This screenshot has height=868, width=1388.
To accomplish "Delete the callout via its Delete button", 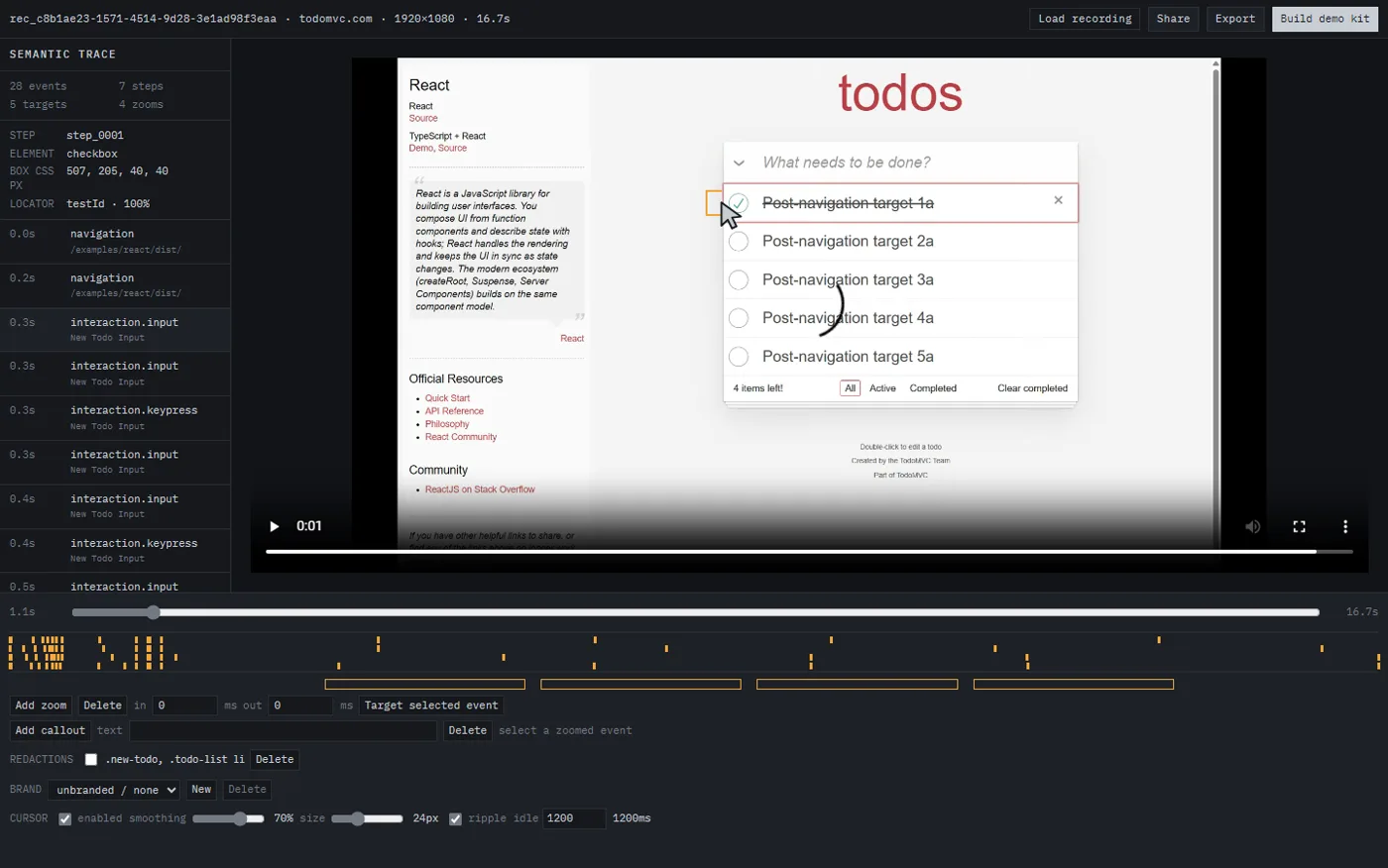I will (467, 730).
